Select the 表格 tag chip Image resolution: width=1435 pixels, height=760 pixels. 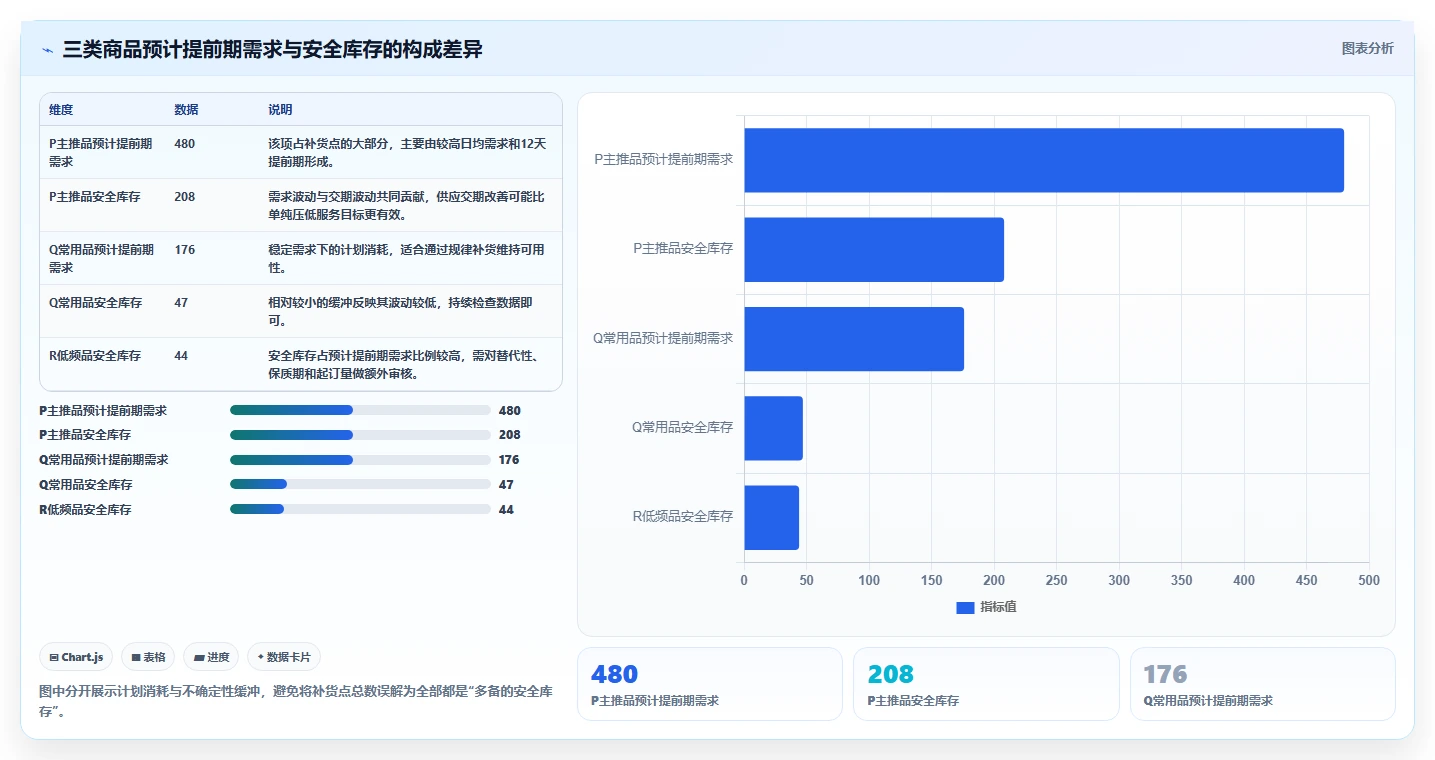click(148, 657)
